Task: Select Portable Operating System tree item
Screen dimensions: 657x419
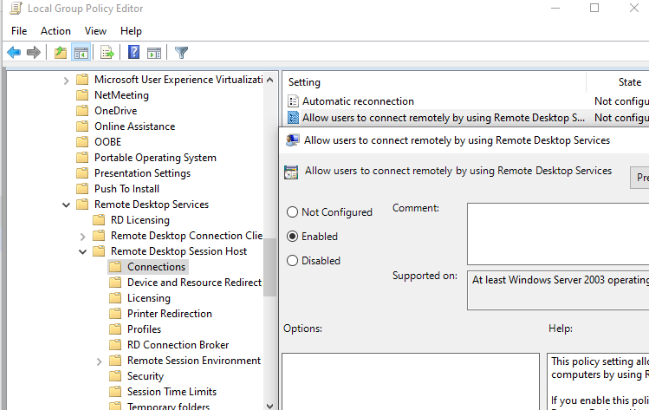Action: pos(155,158)
